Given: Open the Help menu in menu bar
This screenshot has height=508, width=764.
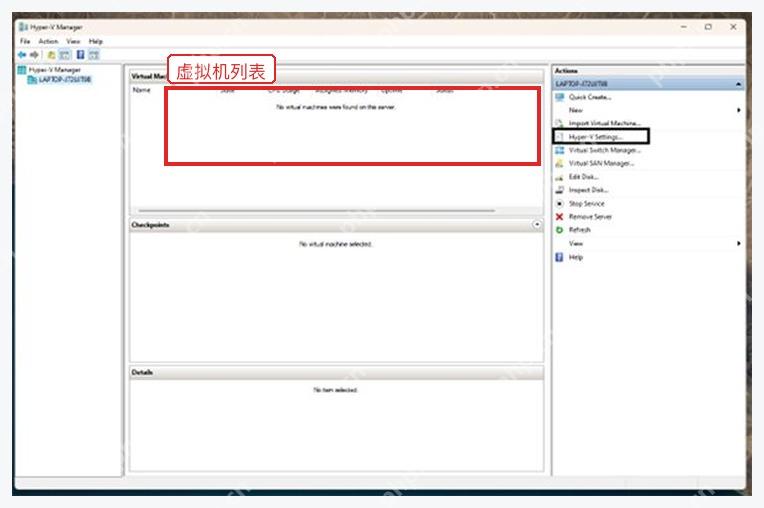Looking at the screenshot, I should click(x=96, y=41).
